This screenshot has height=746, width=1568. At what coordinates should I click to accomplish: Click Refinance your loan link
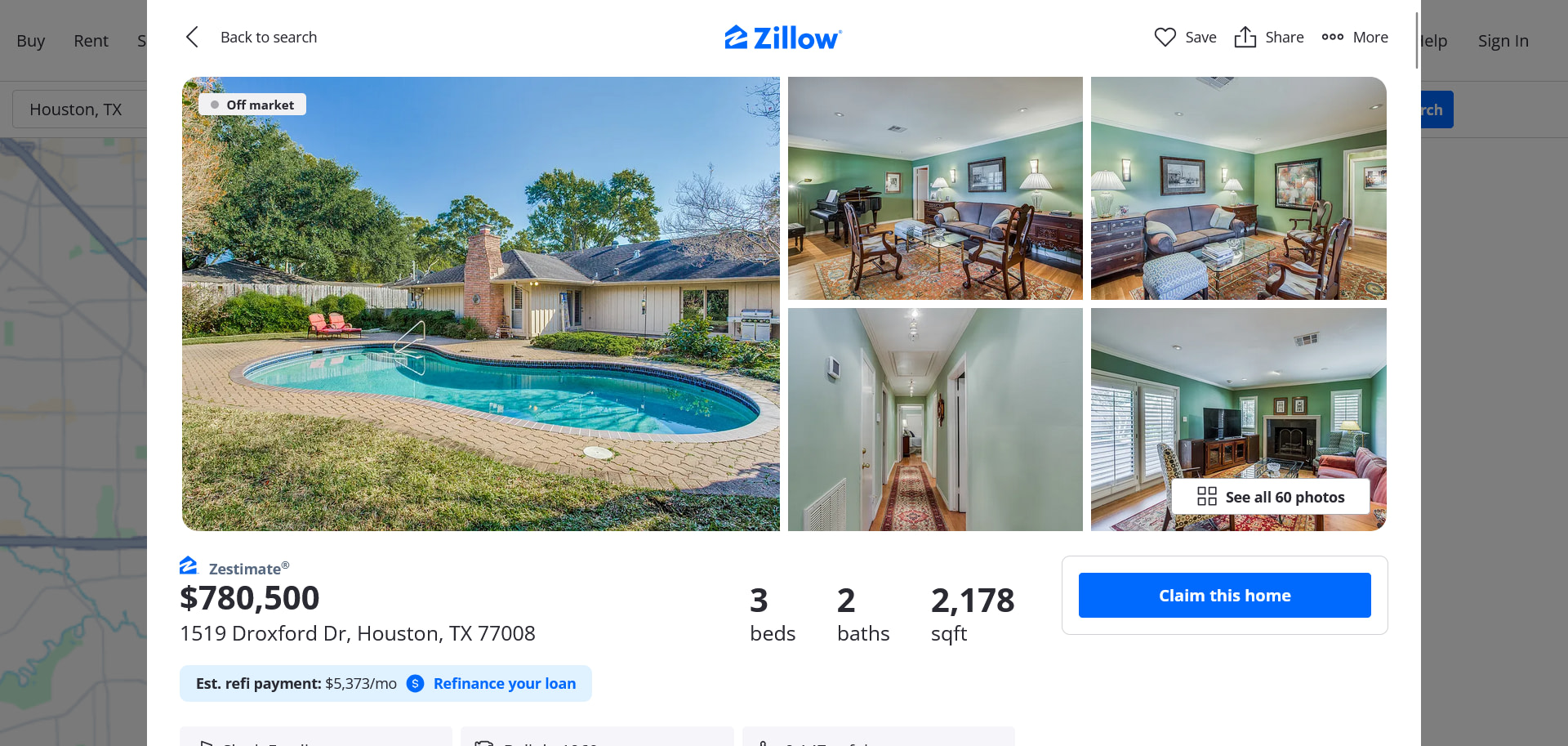(x=505, y=683)
